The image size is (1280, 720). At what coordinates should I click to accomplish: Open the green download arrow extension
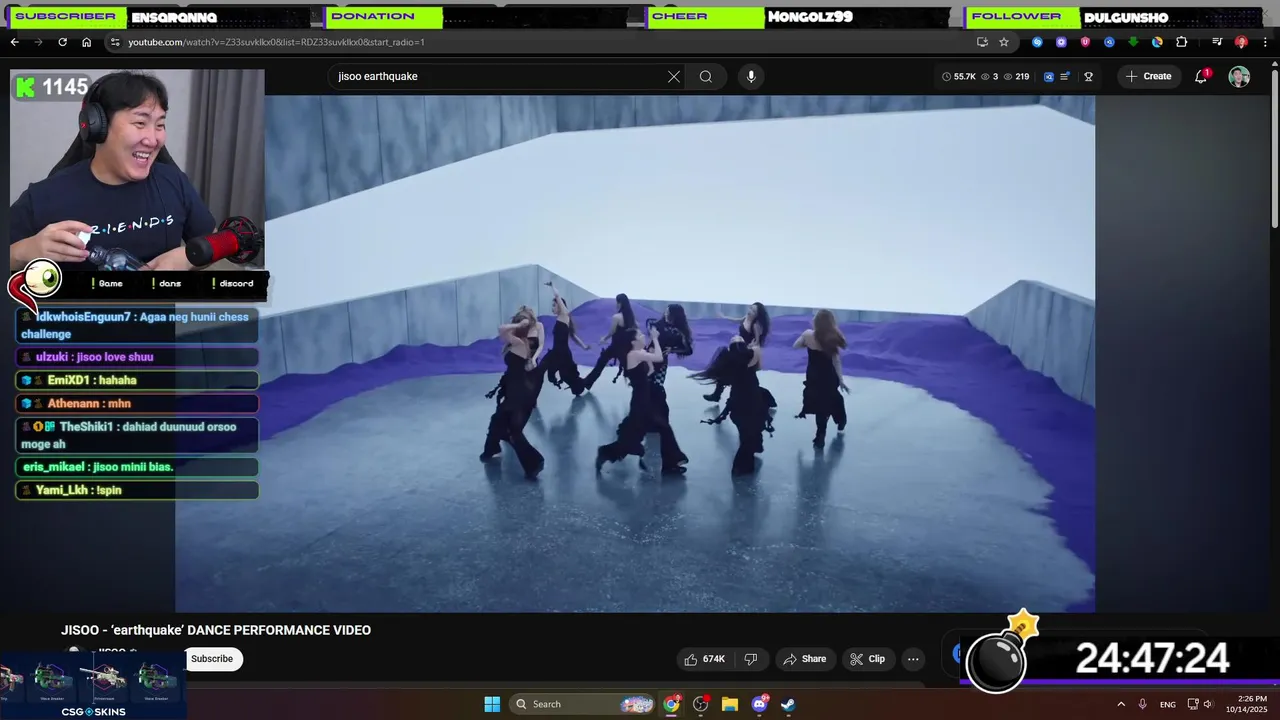[x=1133, y=42]
